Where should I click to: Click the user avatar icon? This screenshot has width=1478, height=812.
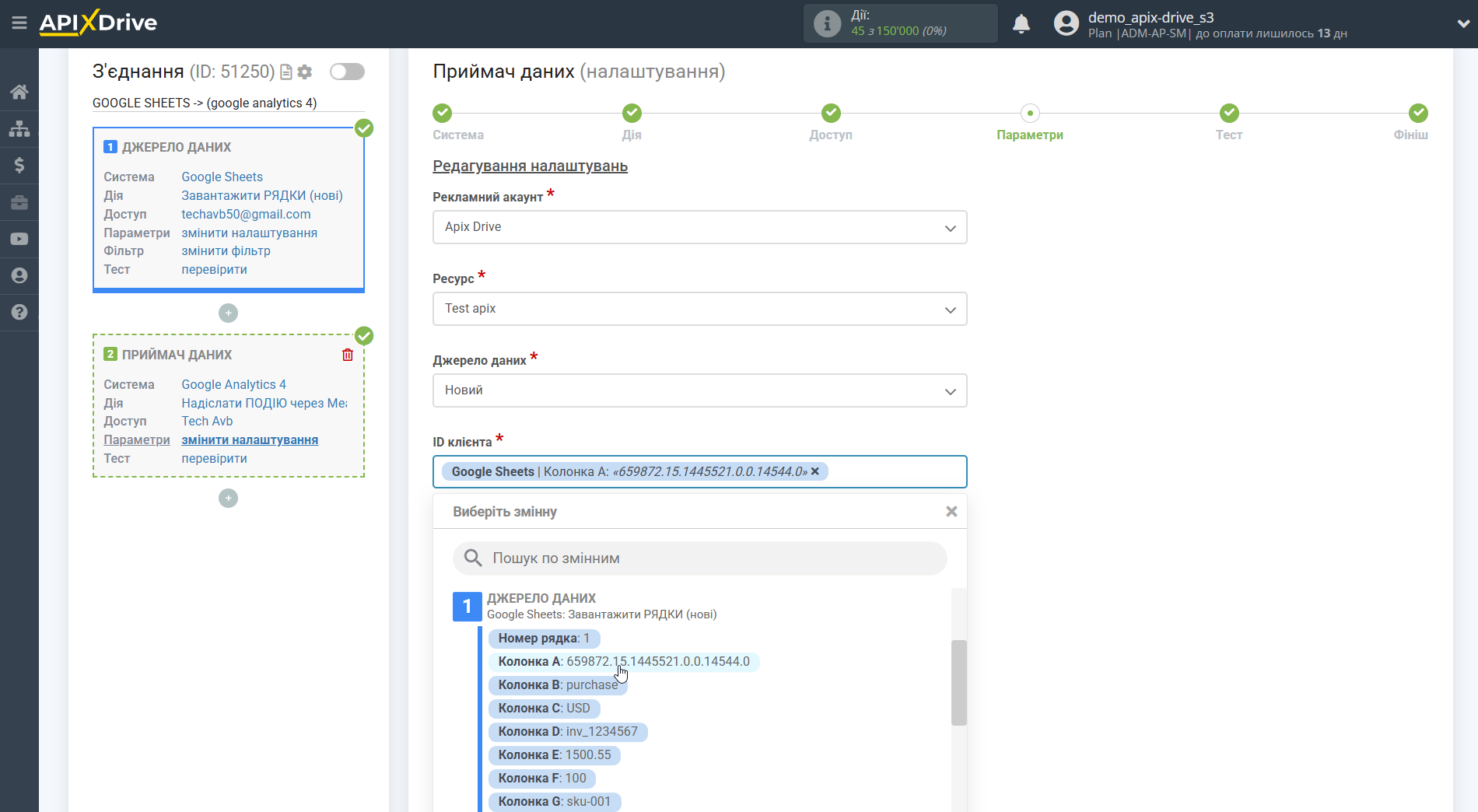click(x=1066, y=23)
